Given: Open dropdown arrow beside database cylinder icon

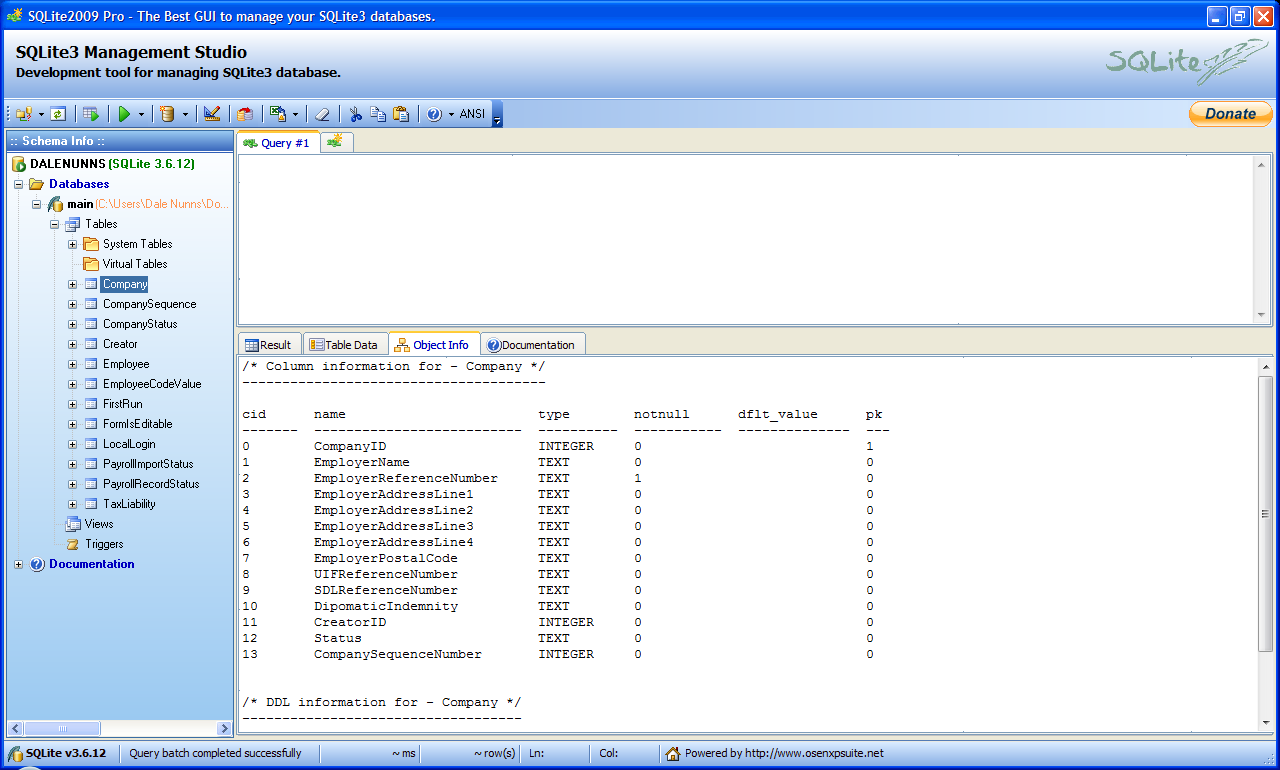Looking at the screenshot, I should pos(185,115).
